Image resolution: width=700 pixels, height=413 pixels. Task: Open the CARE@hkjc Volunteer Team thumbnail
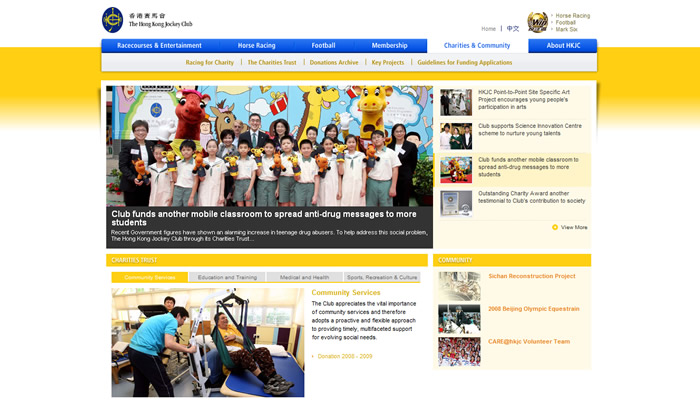(x=459, y=351)
